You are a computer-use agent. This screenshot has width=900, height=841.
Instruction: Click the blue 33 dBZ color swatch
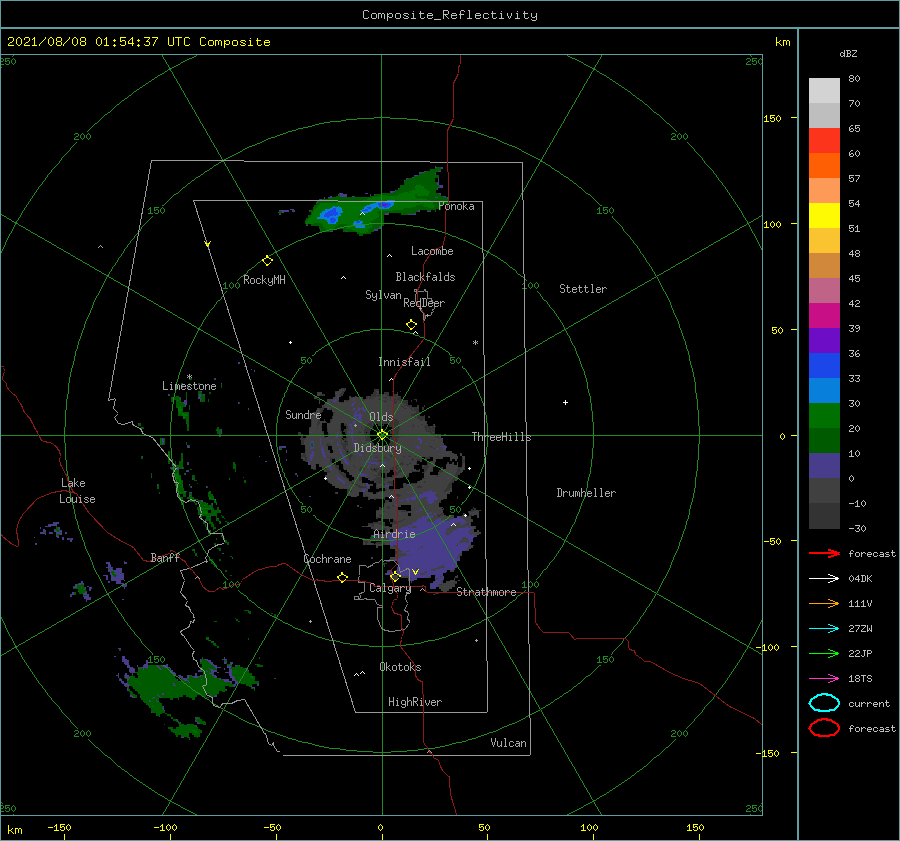pos(824,366)
